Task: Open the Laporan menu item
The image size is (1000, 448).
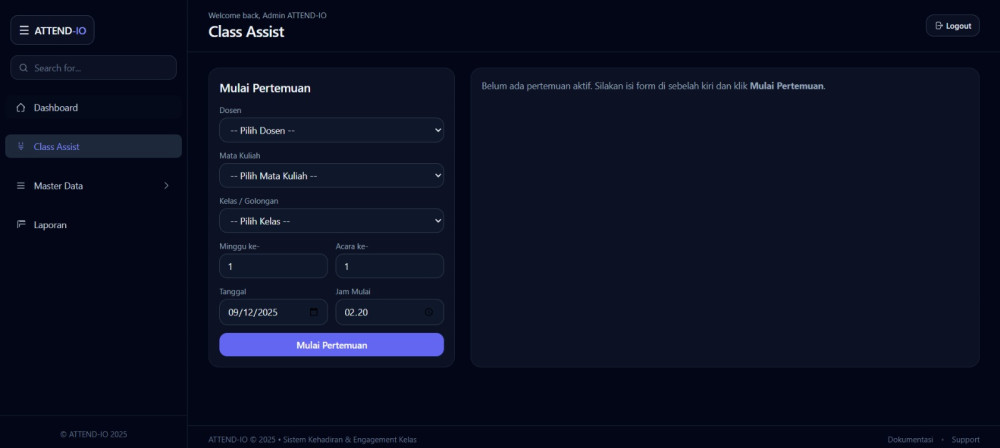Action: click(x=50, y=225)
